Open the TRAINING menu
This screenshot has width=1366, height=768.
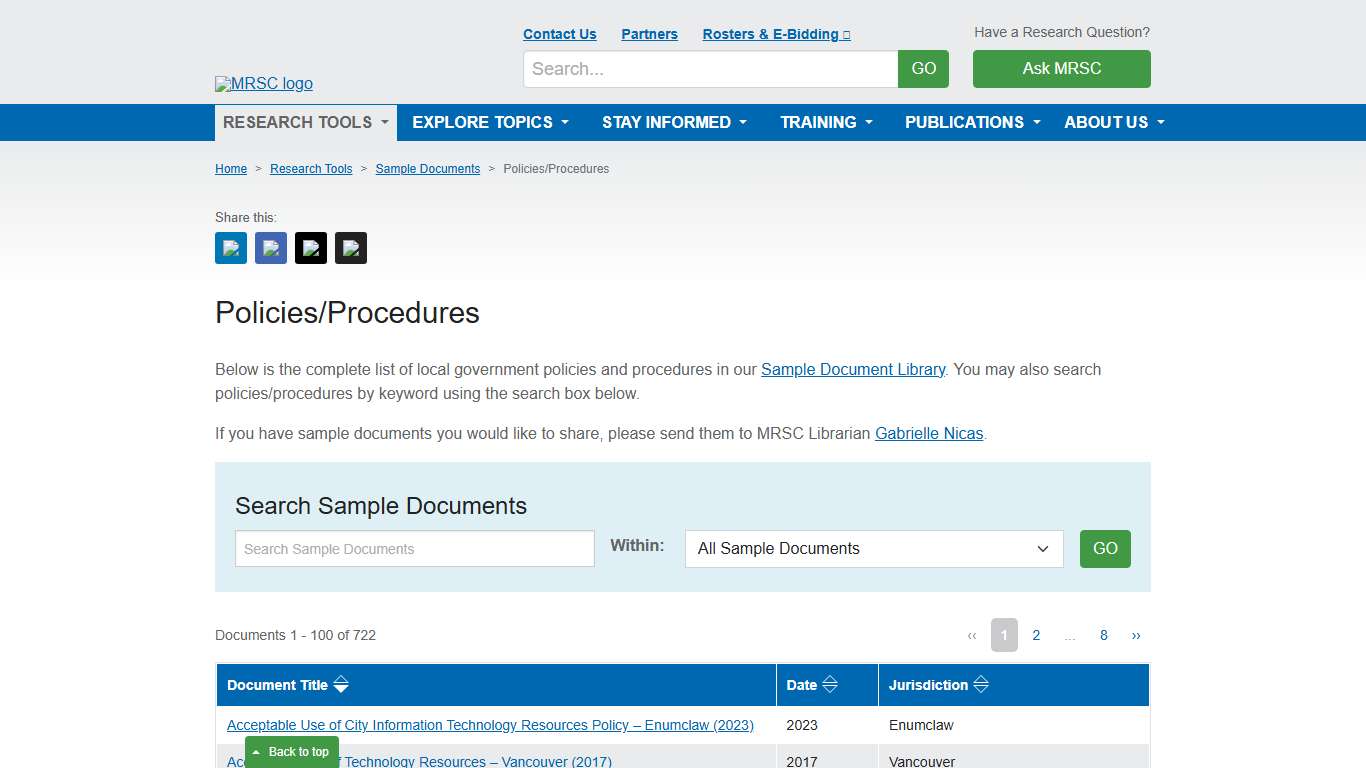coord(826,122)
